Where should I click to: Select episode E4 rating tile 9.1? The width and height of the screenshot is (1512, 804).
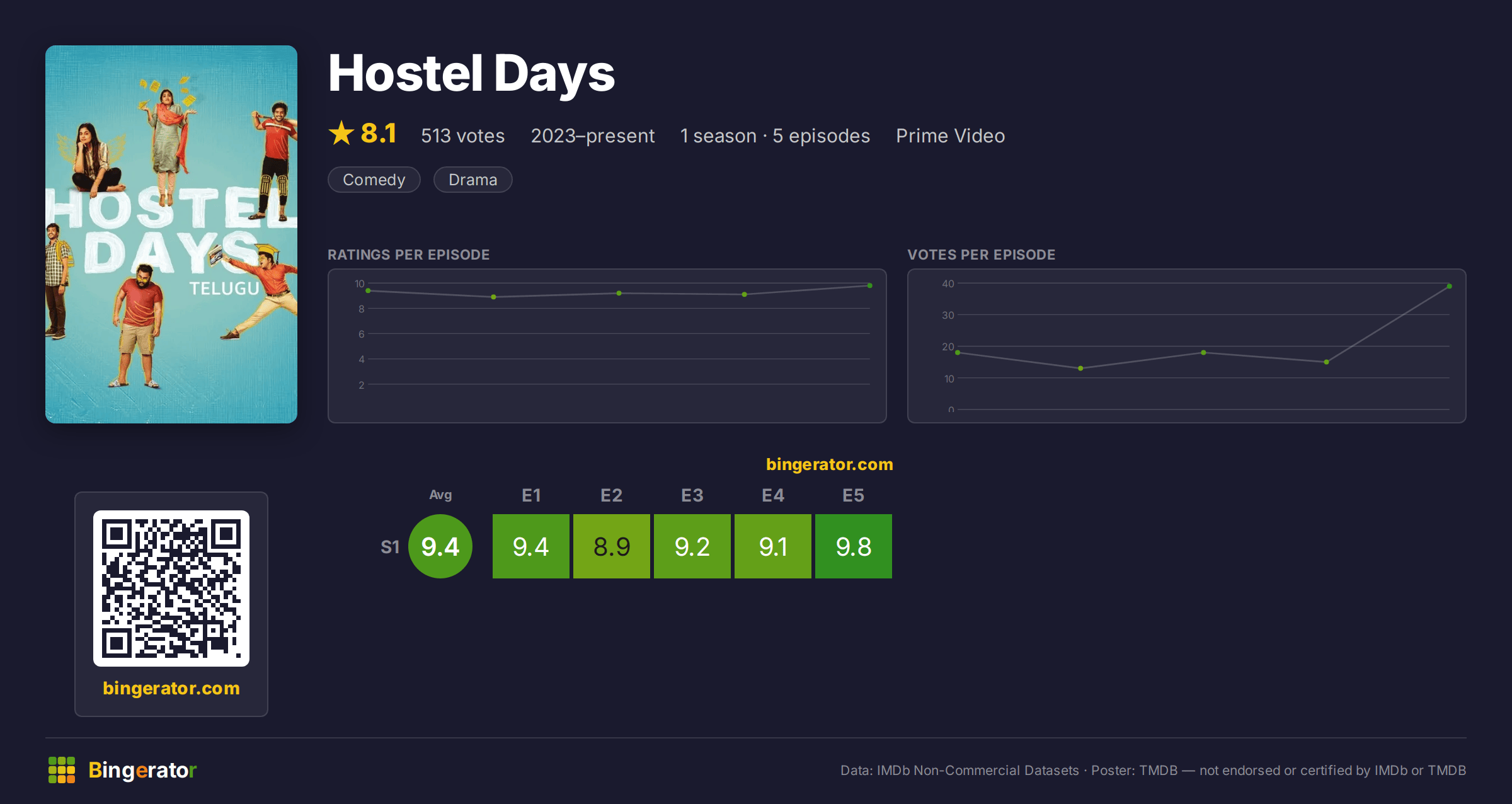(773, 546)
